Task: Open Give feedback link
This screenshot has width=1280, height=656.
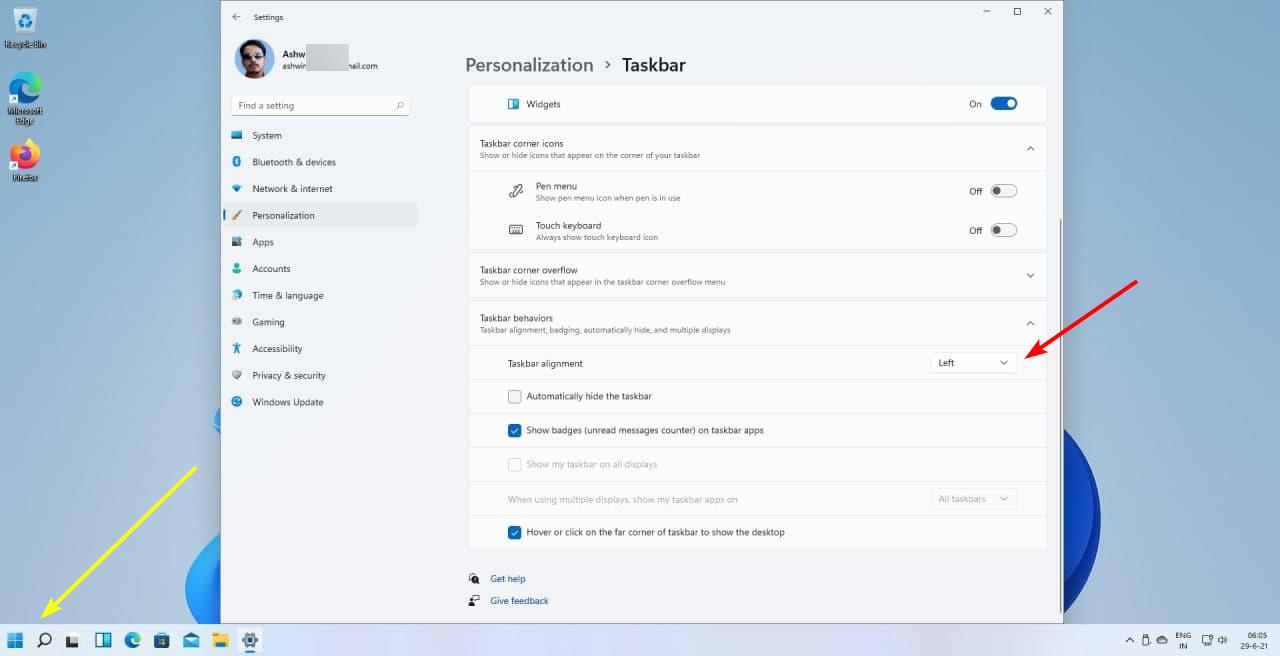Action: (x=519, y=601)
